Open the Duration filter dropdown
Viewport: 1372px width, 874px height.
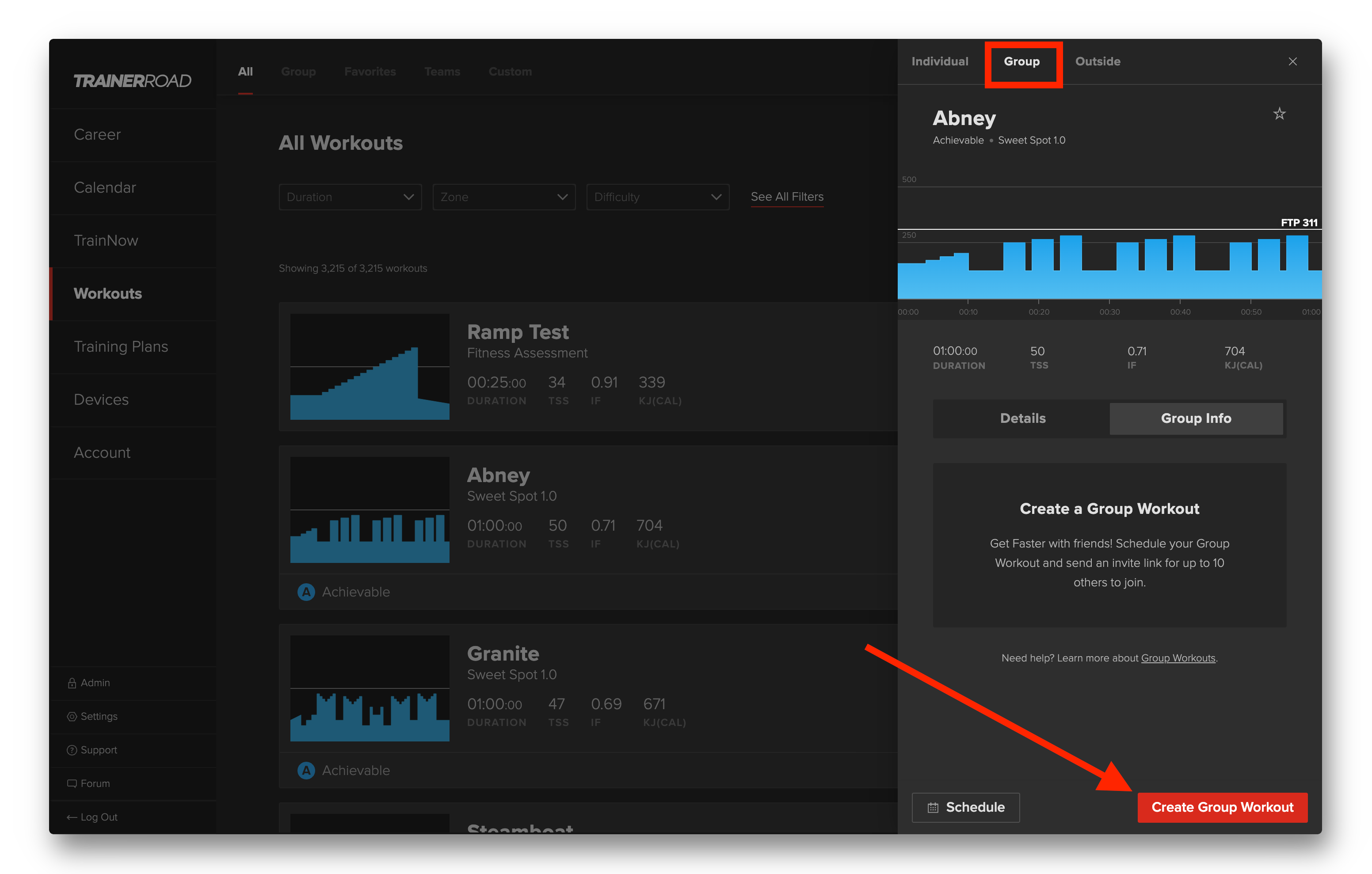pyautogui.click(x=350, y=197)
